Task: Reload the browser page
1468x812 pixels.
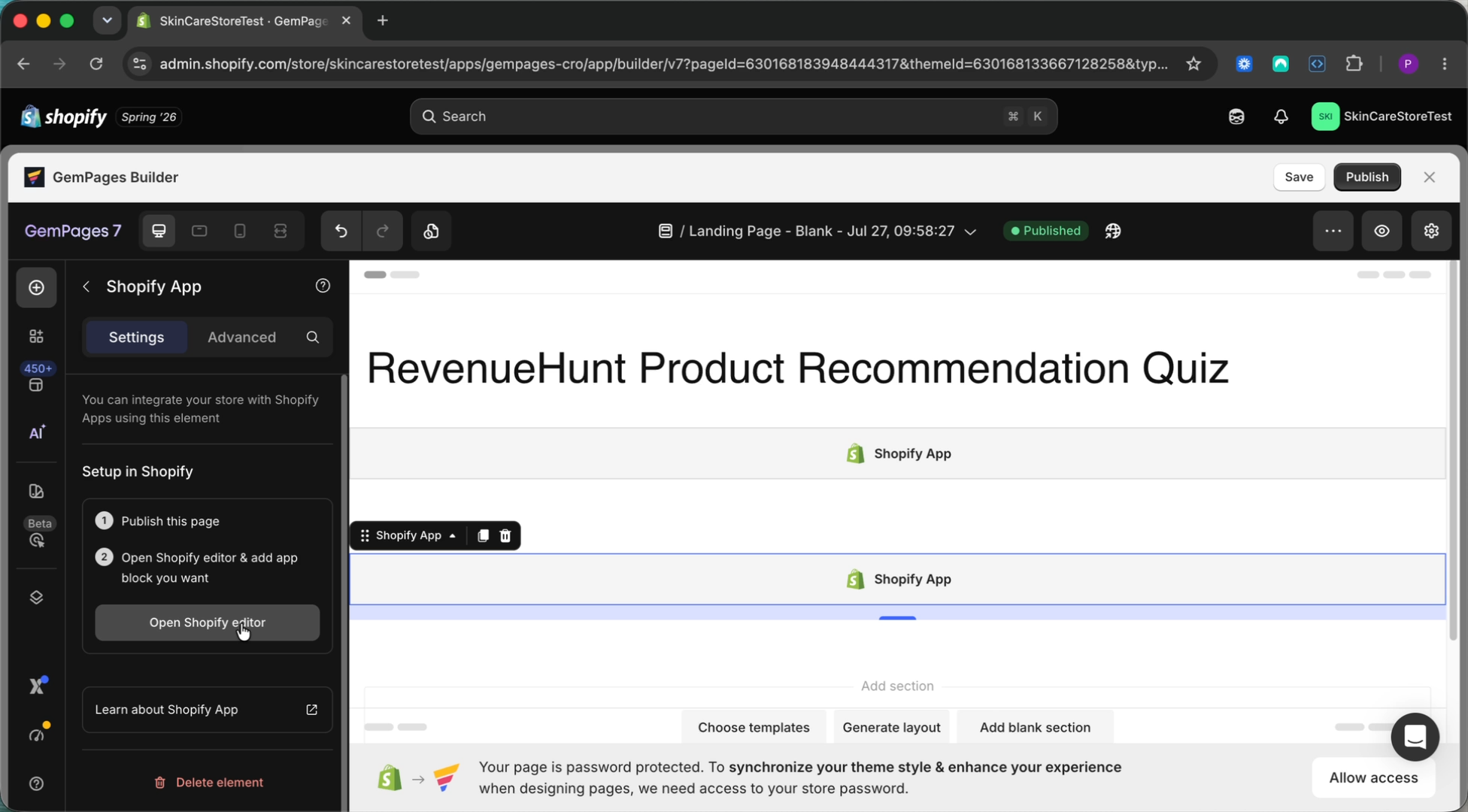Action: coord(96,64)
